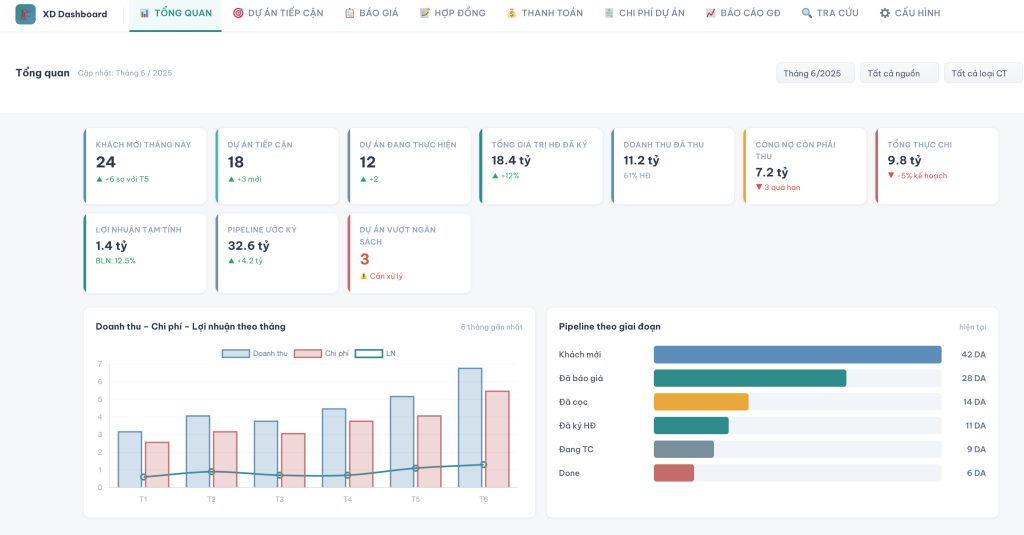
Task: Click the T1 Doanh thu blue bar
Action: [x=130, y=459]
